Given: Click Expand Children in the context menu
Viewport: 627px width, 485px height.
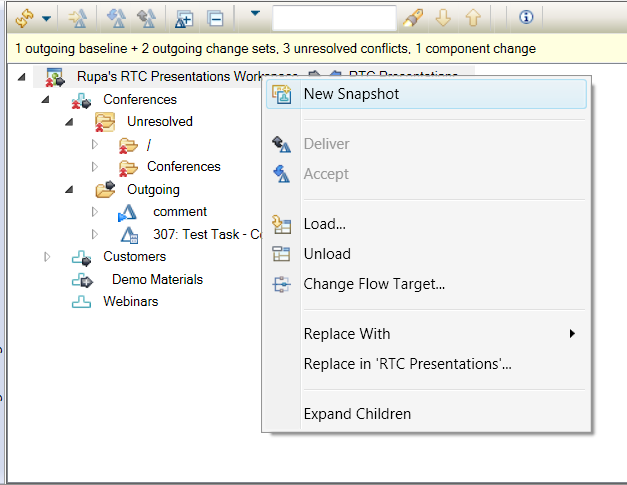Looking at the screenshot, I should (x=357, y=414).
